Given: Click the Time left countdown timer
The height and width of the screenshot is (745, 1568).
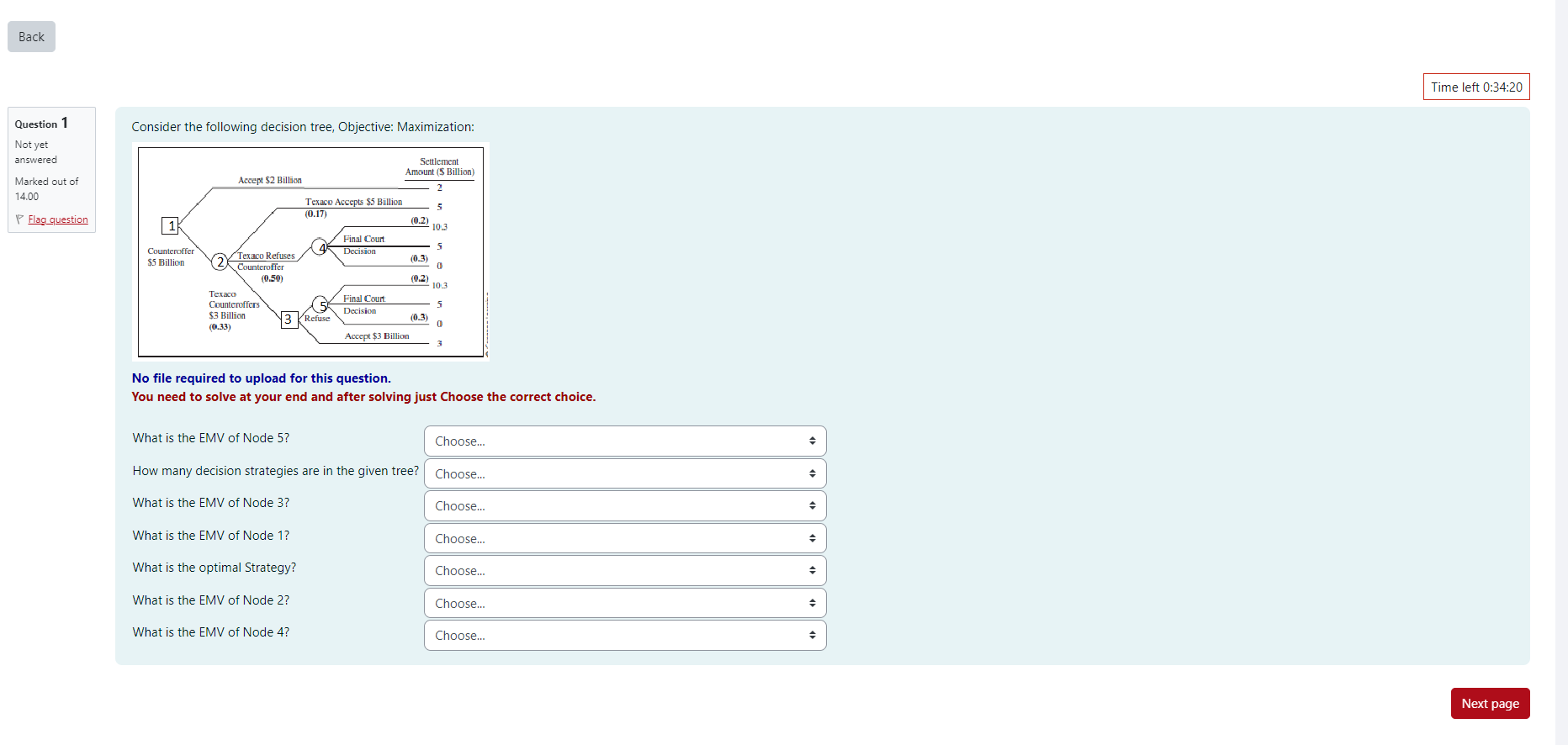Looking at the screenshot, I should tap(1476, 87).
